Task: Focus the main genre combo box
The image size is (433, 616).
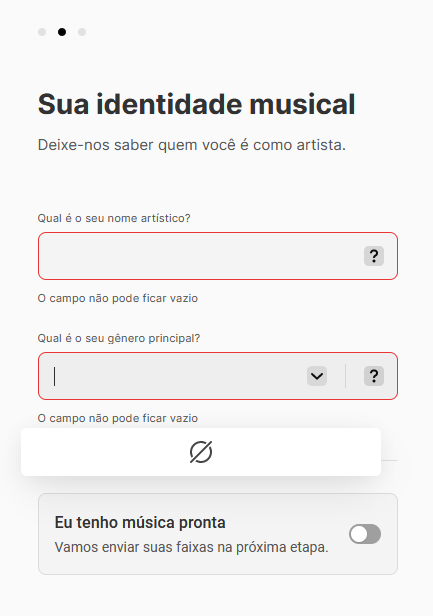Action: (177, 376)
